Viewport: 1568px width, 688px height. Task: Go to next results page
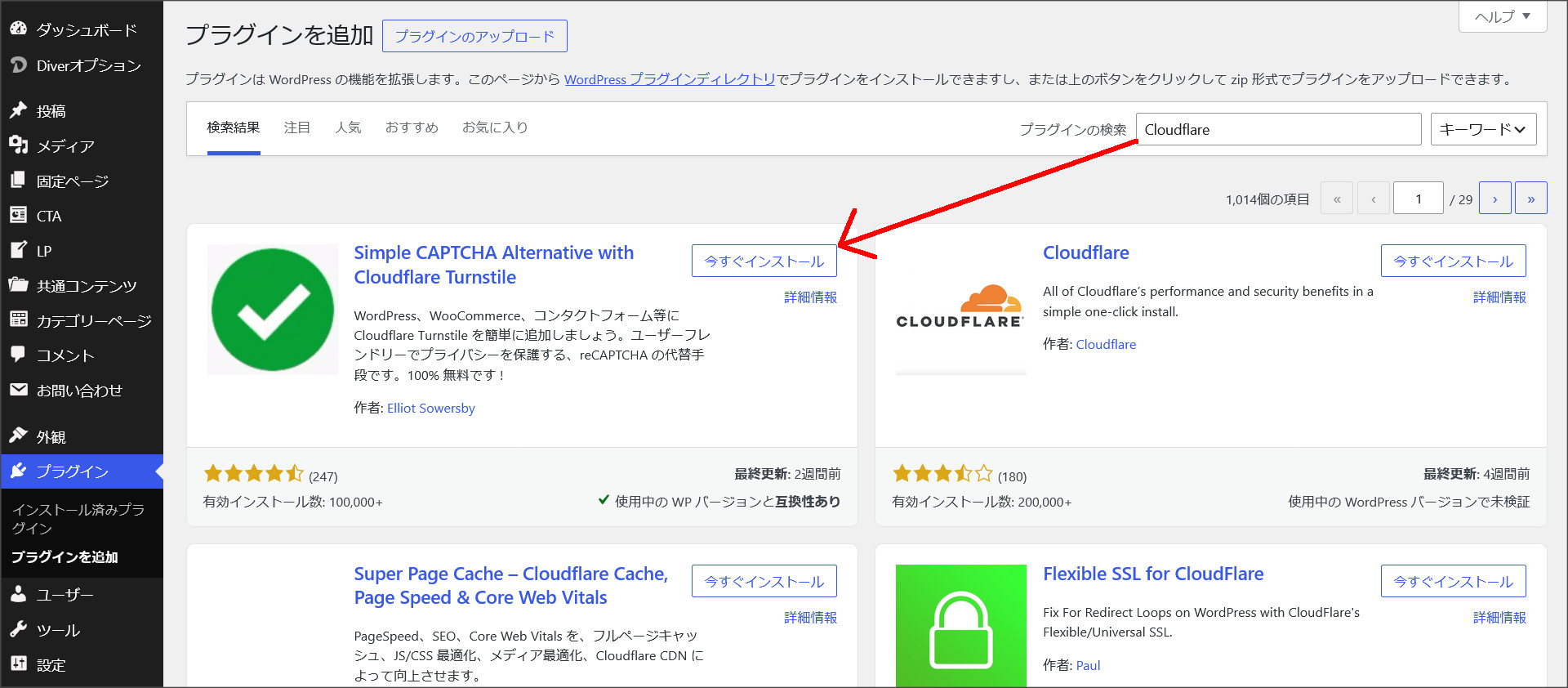tap(1495, 199)
